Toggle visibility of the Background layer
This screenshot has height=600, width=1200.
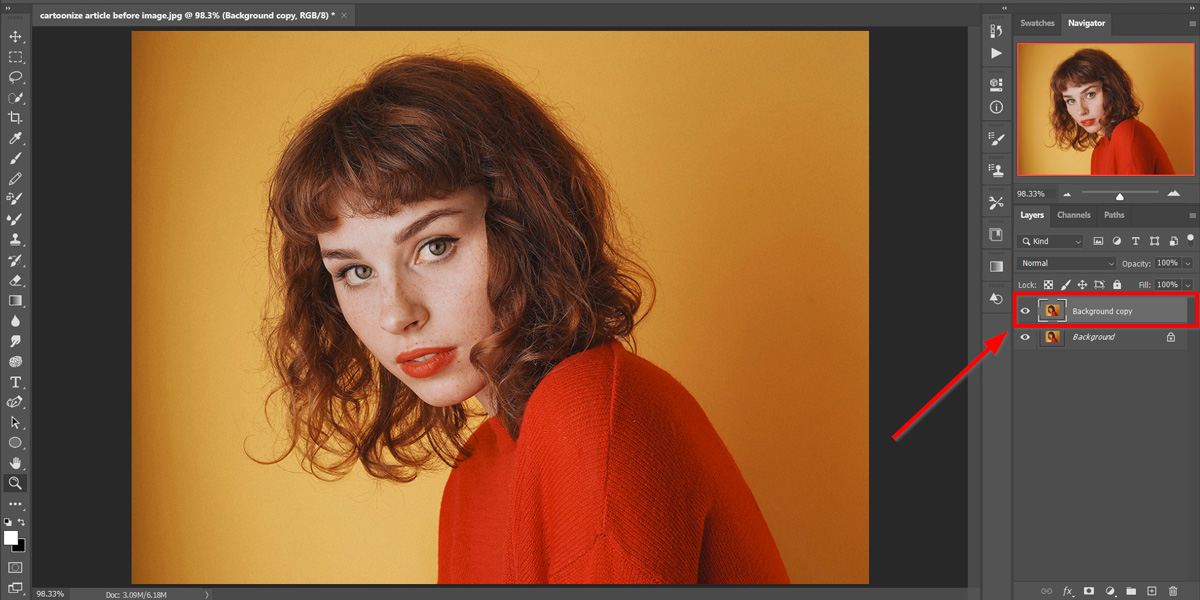(x=1025, y=337)
